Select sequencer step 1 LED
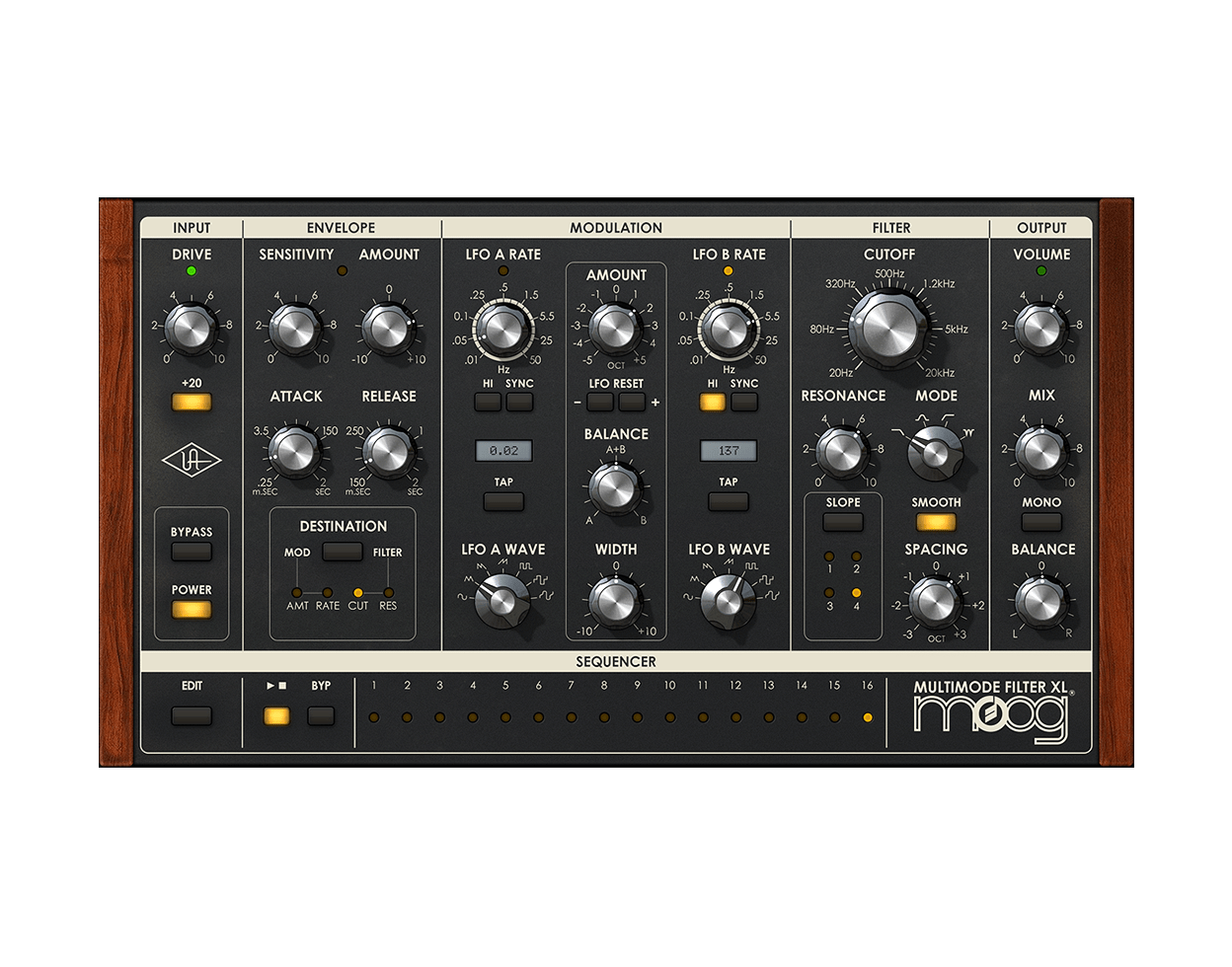1232x967 pixels. pos(374,717)
